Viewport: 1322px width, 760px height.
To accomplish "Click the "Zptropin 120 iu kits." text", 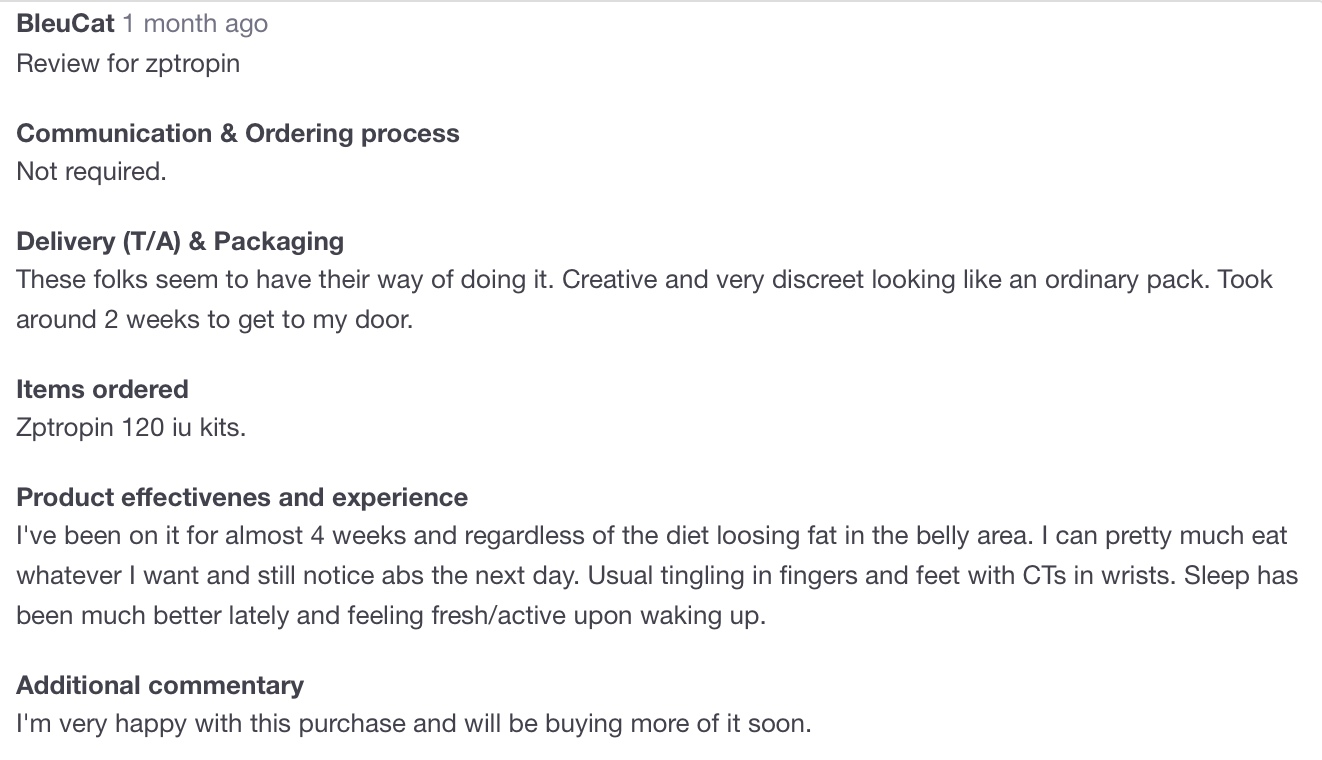I will tap(131, 427).
